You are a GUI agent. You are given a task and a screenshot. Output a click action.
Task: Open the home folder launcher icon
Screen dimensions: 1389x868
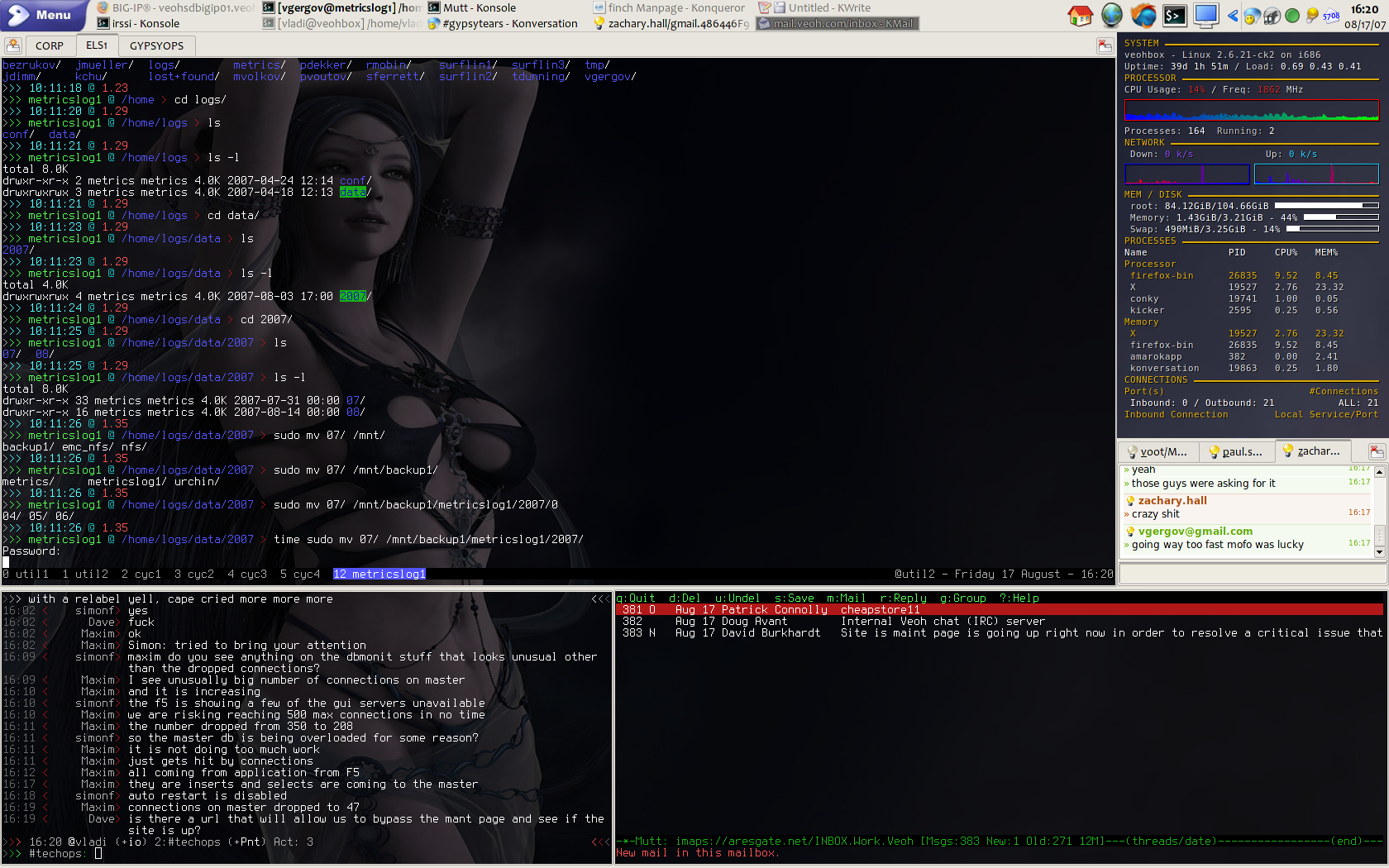point(1080,15)
